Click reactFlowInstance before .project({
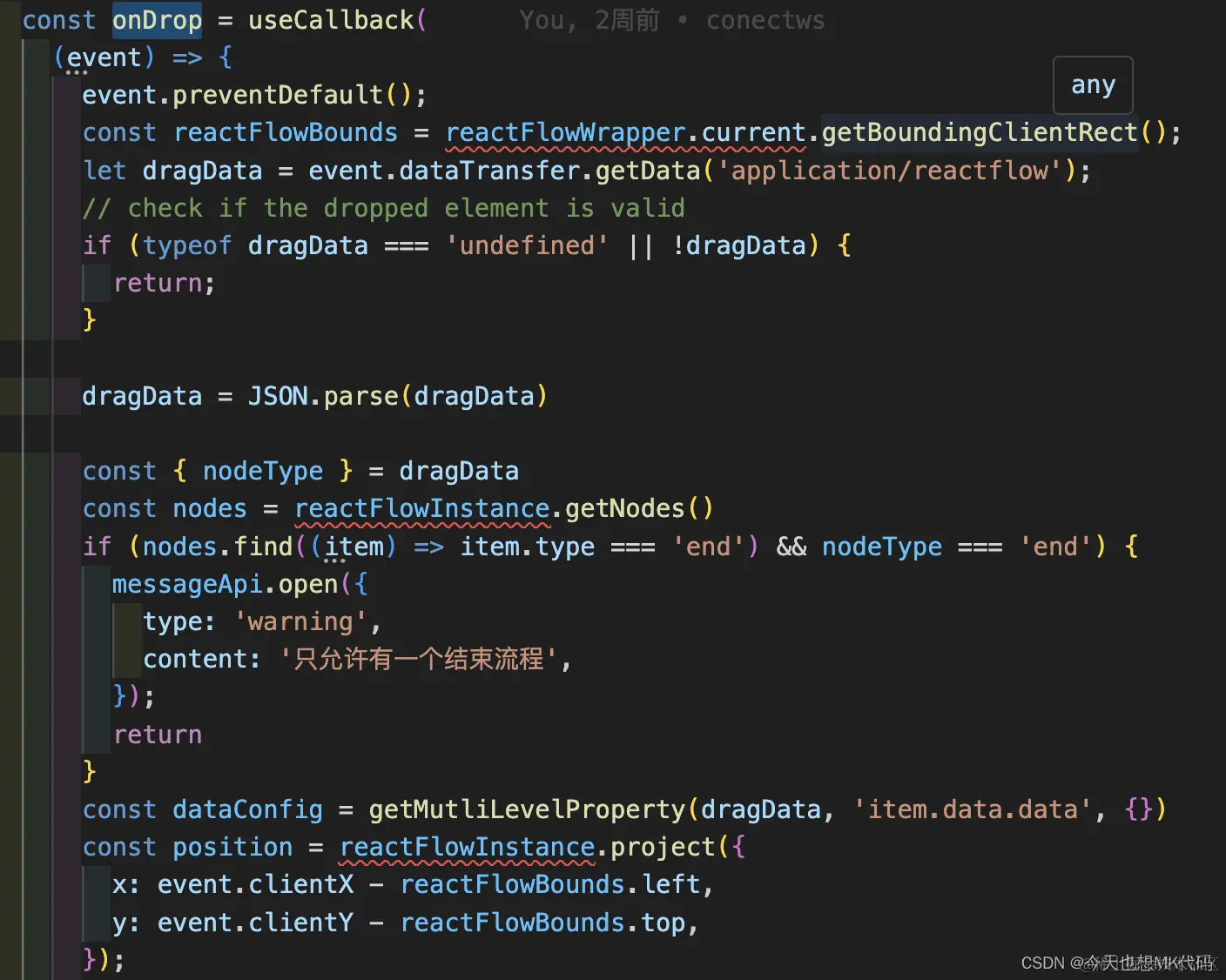 point(468,847)
